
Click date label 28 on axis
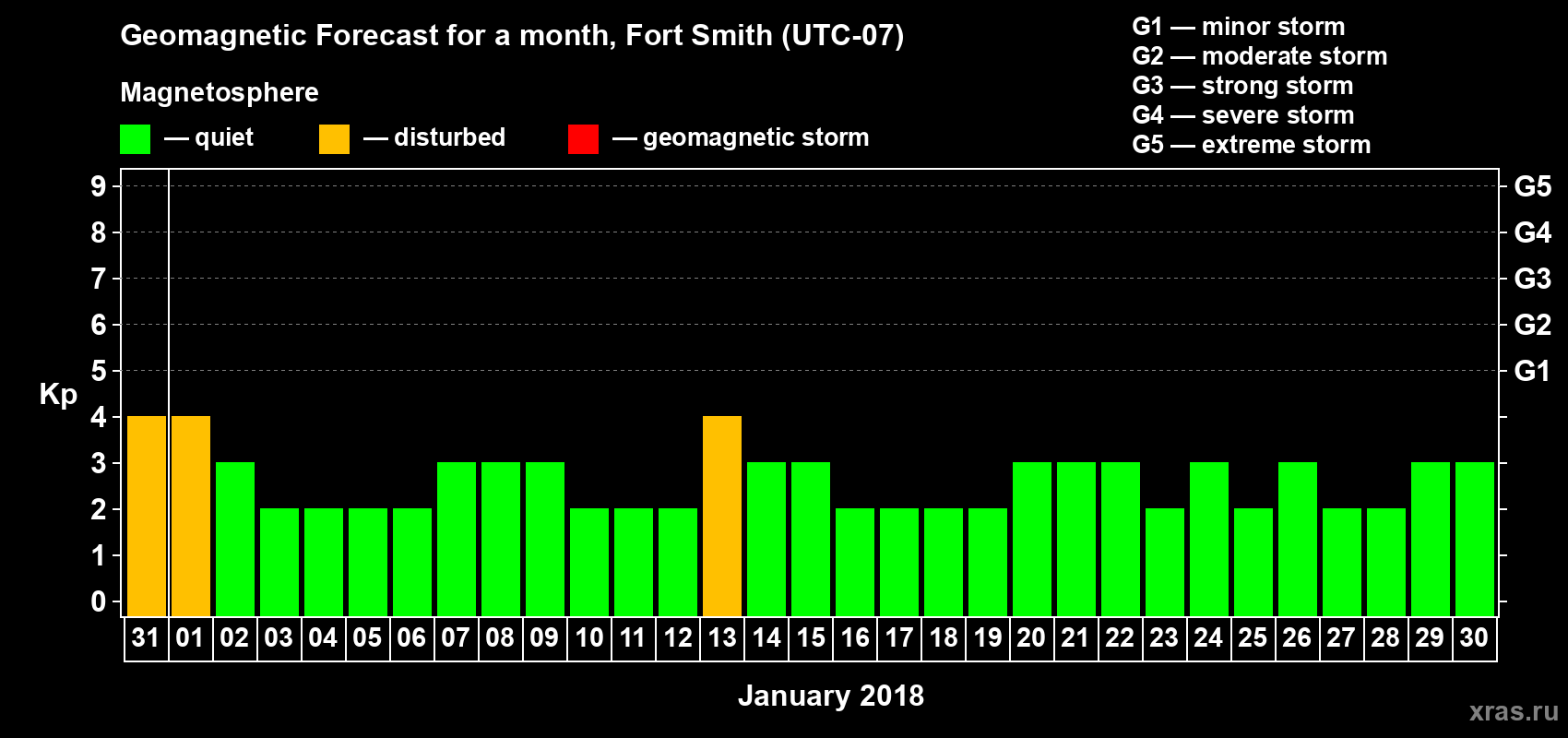(1385, 637)
